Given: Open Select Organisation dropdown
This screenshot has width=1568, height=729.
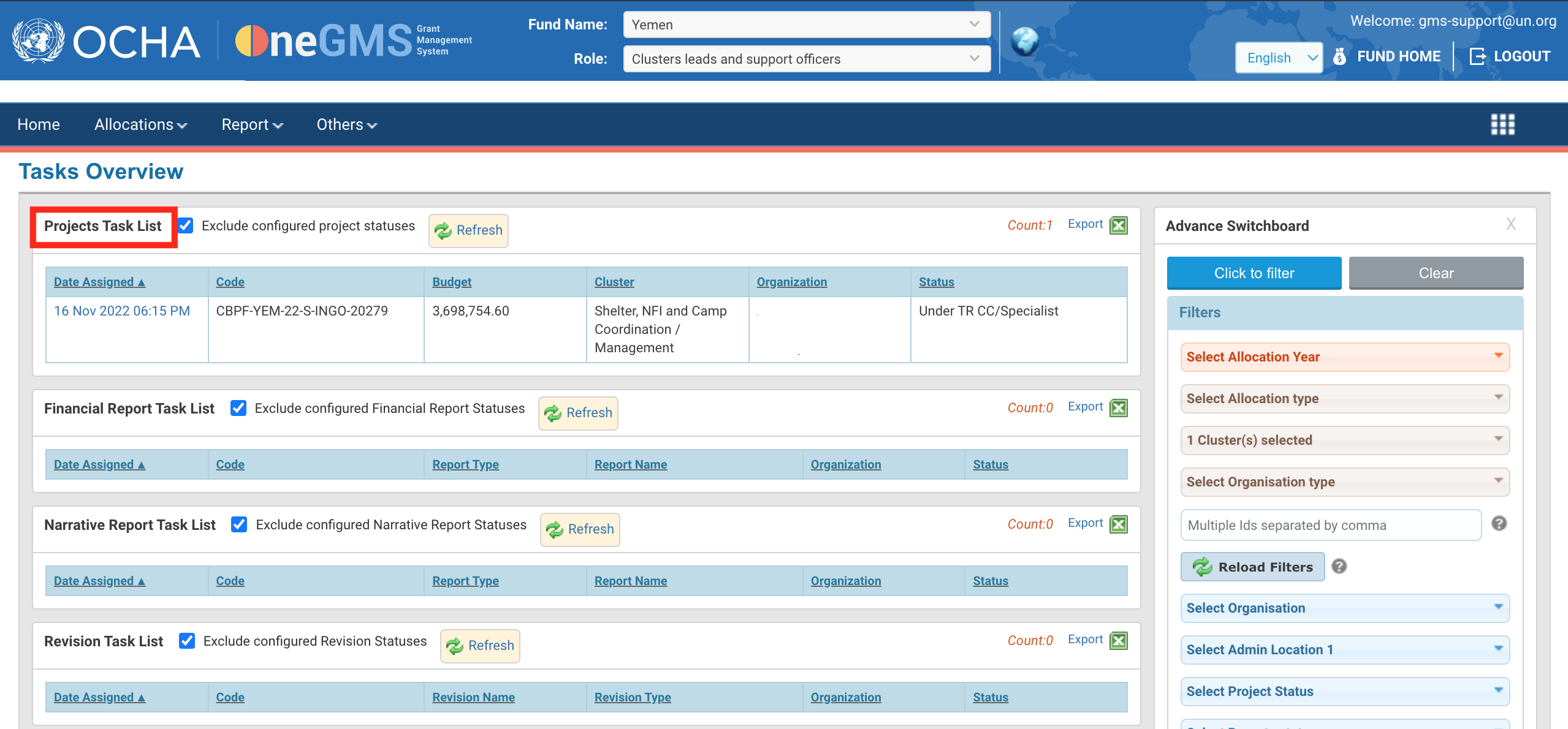Looking at the screenshot, I should (1345, 608).
